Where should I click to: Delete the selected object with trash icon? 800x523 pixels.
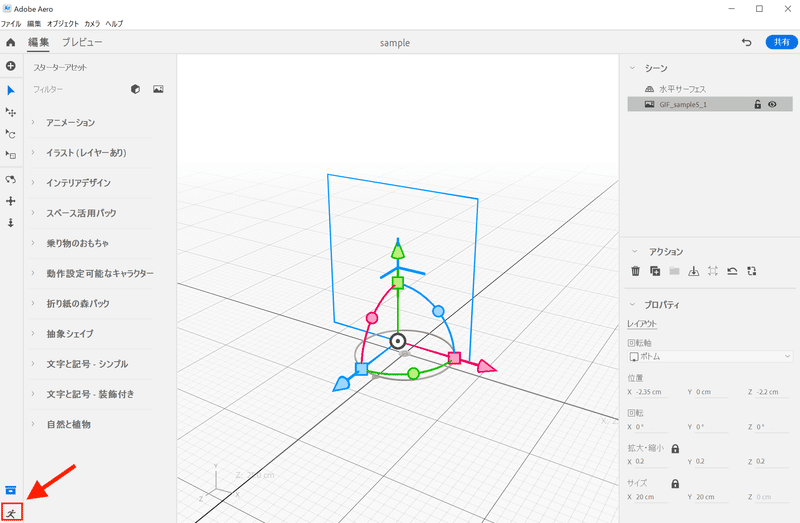636,271
